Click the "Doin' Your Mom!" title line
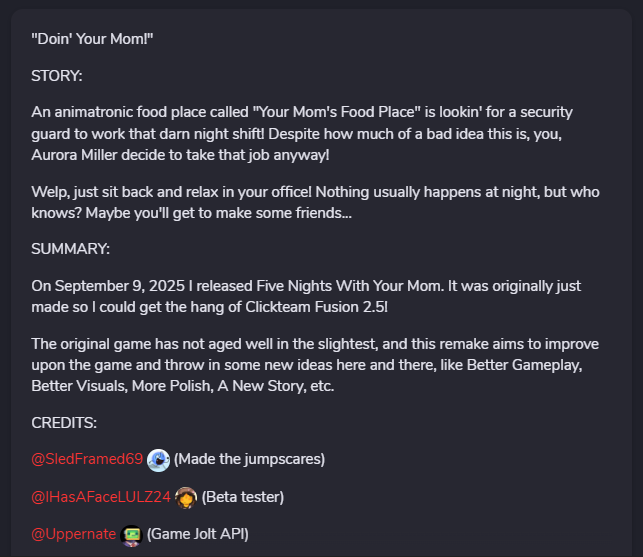 pyautogui.click(x=92, y=39)
